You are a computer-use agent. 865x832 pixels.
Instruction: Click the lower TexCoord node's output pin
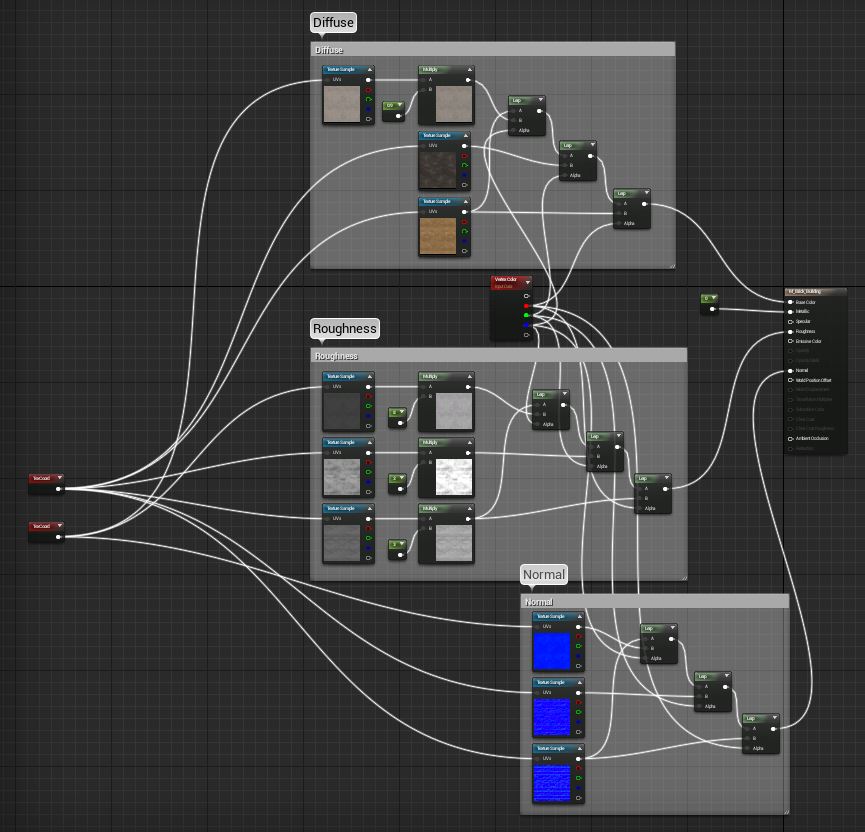(58, 537)
